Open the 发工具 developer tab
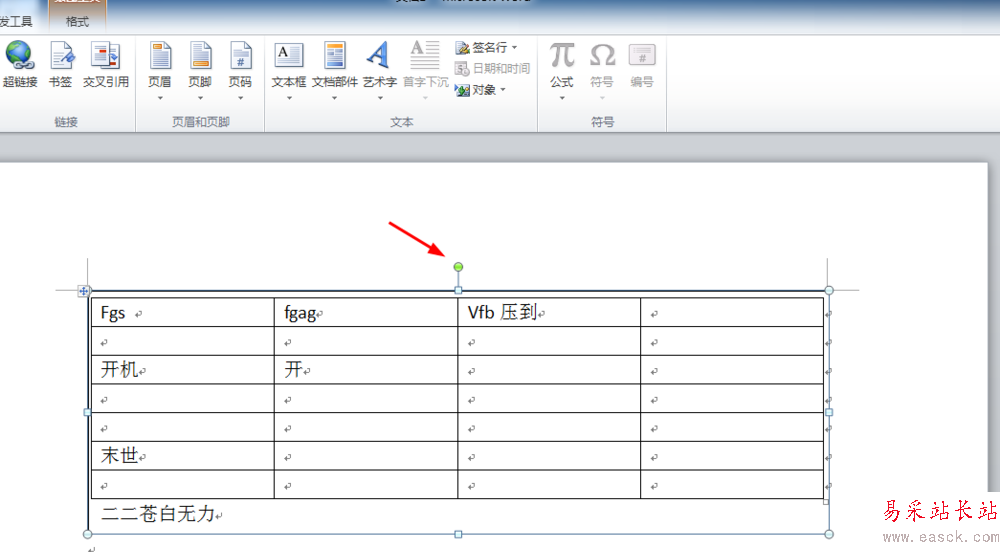This screenshot has width=1000, height=552. pyautogui.click(x=15, y=22)
